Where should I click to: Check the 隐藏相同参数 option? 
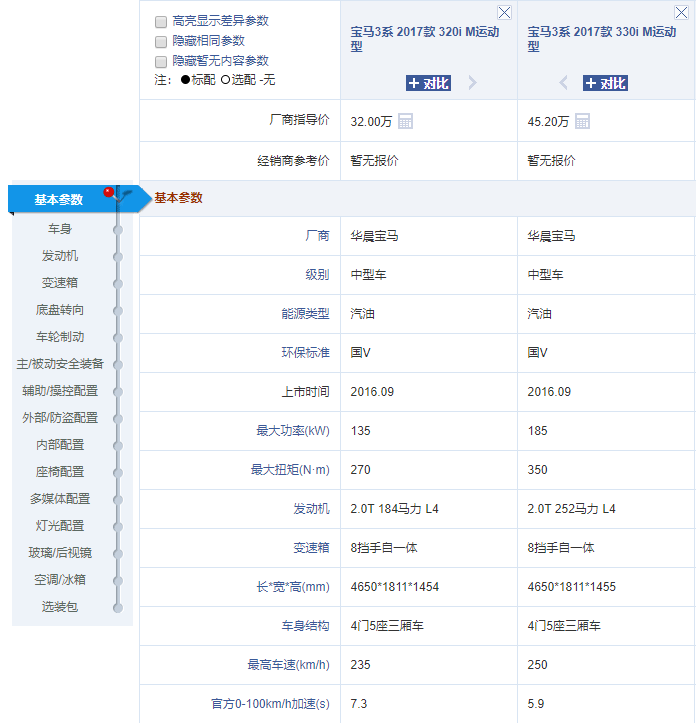[161, 42]
